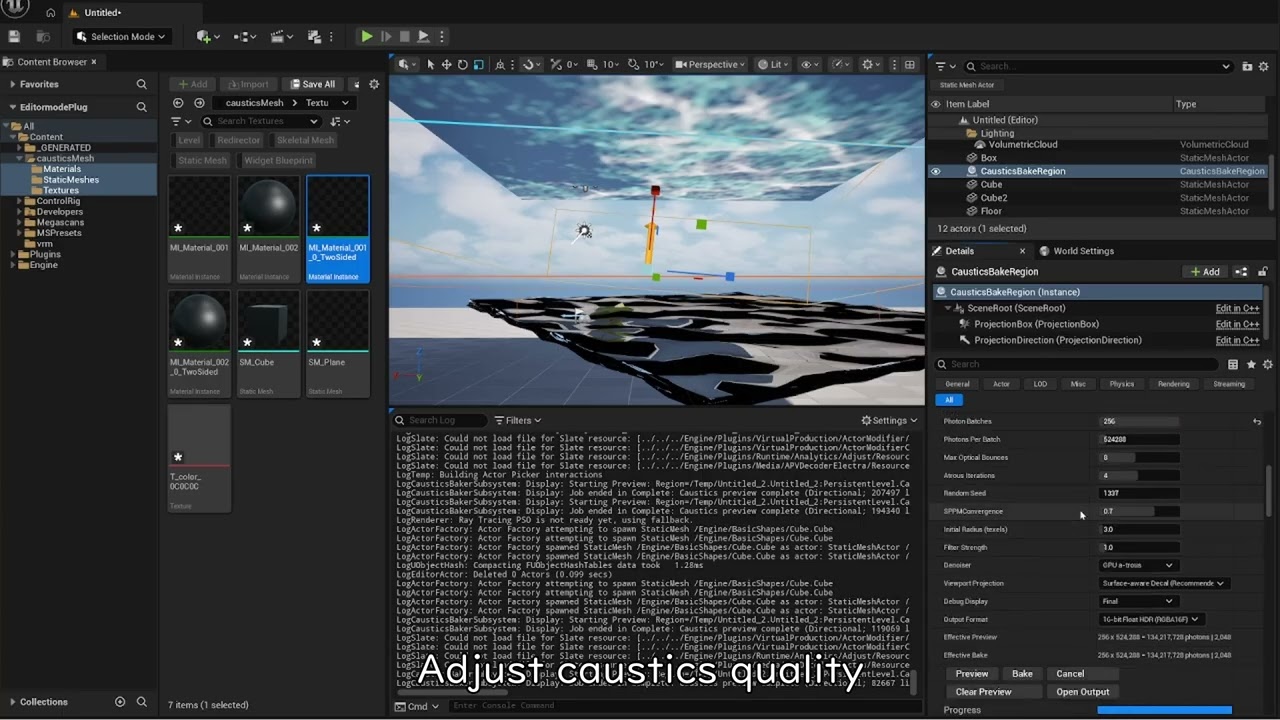Click the viewport layout grid icon
The width and height of the screenshot is (1280, 720).
click(909, 65)
